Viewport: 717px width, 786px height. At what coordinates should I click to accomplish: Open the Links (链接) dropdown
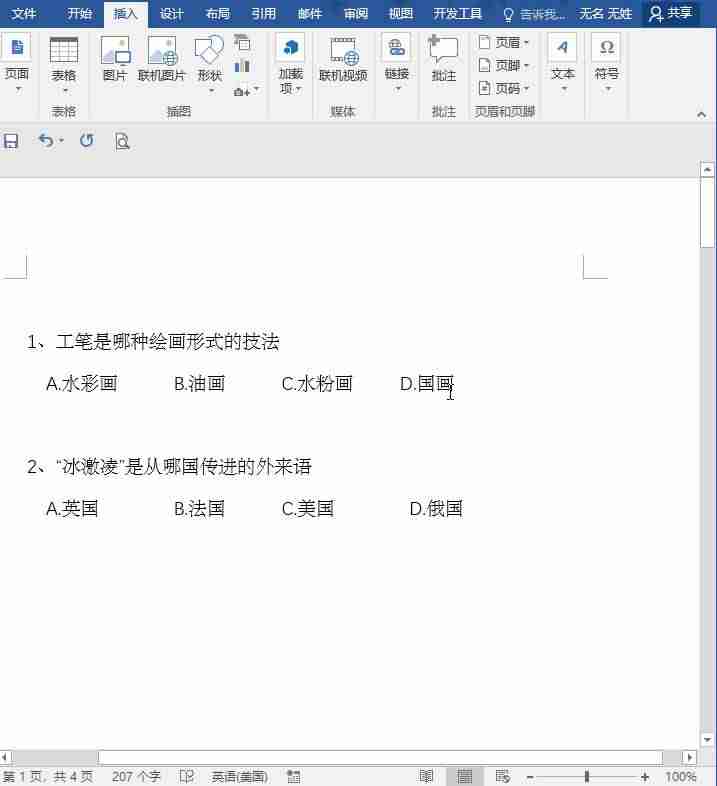[397, 63]
